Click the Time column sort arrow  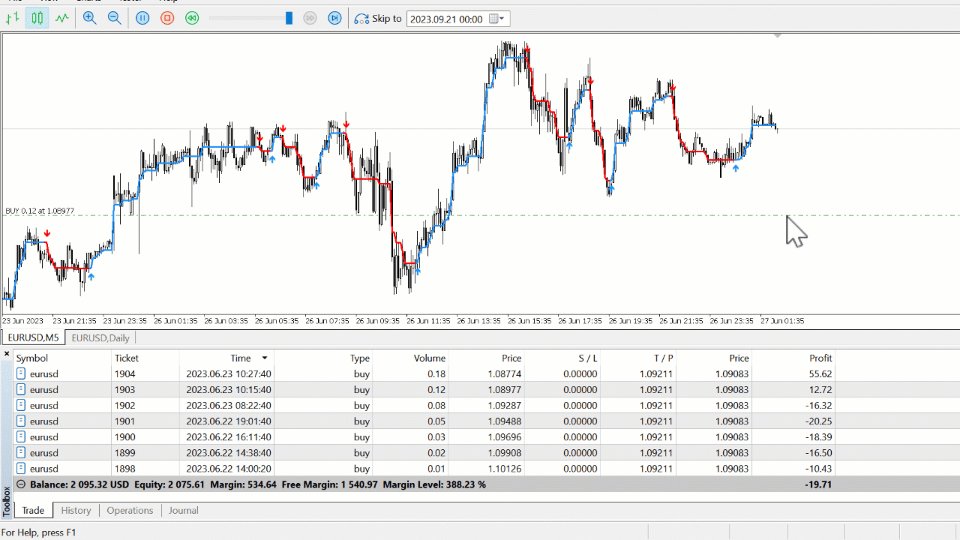pyautogui.click(x=264, y=358)
